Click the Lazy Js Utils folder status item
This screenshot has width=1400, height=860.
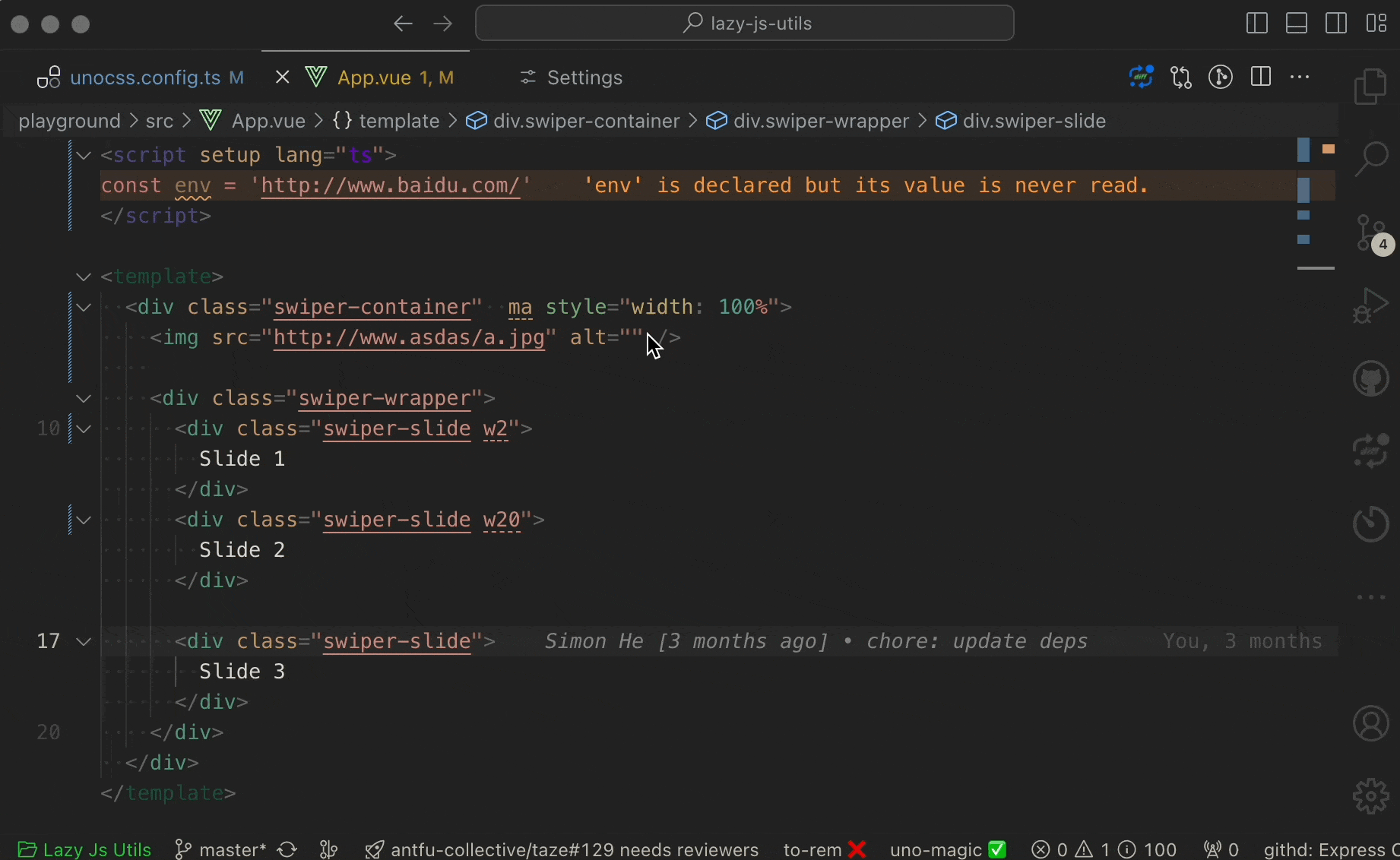tap(84, 849)
